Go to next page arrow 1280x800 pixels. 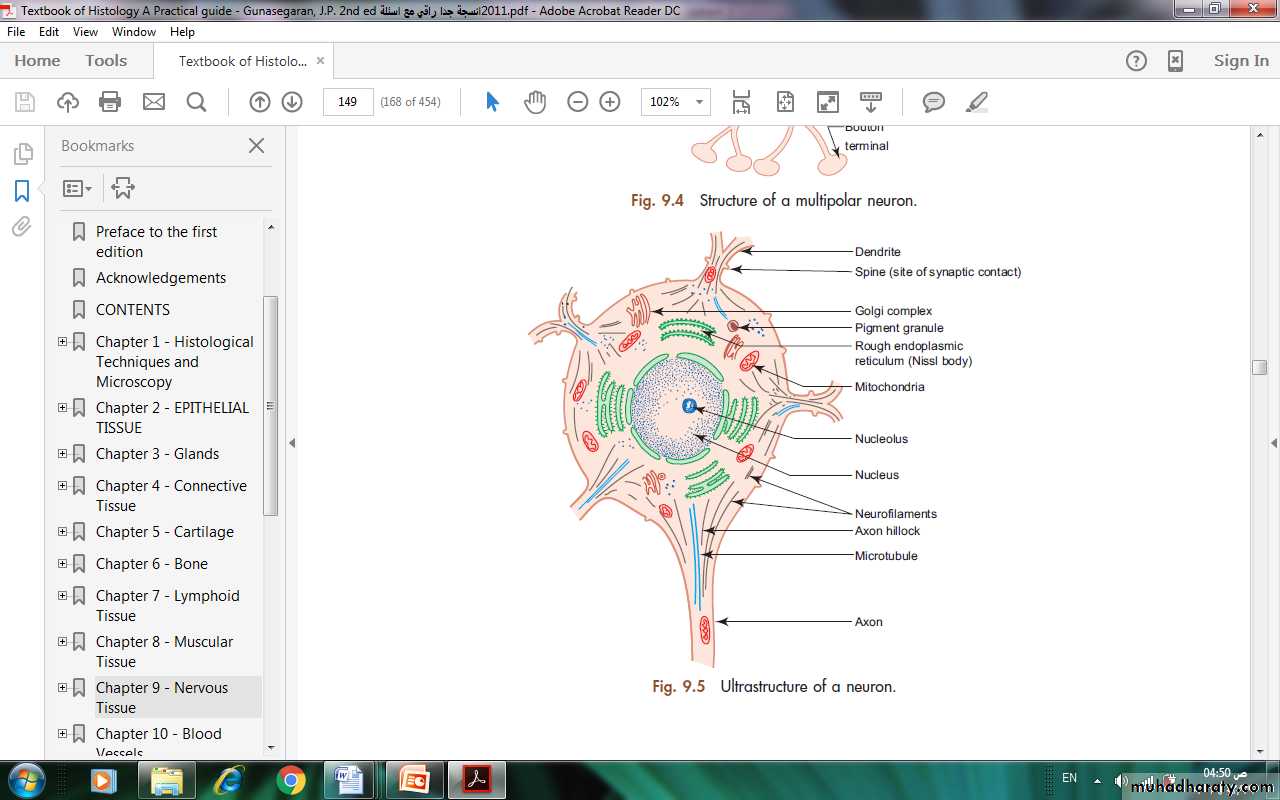(x=292, y=102)
